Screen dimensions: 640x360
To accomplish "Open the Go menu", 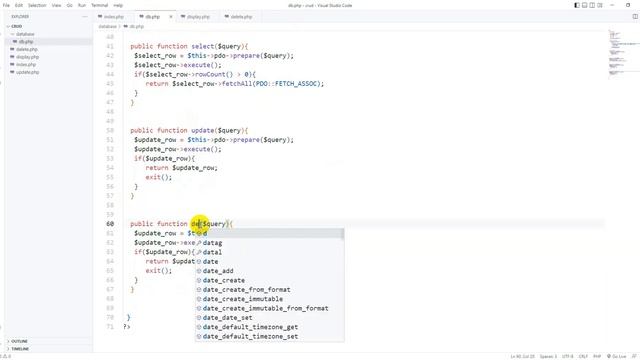I will tap(69, 5).
